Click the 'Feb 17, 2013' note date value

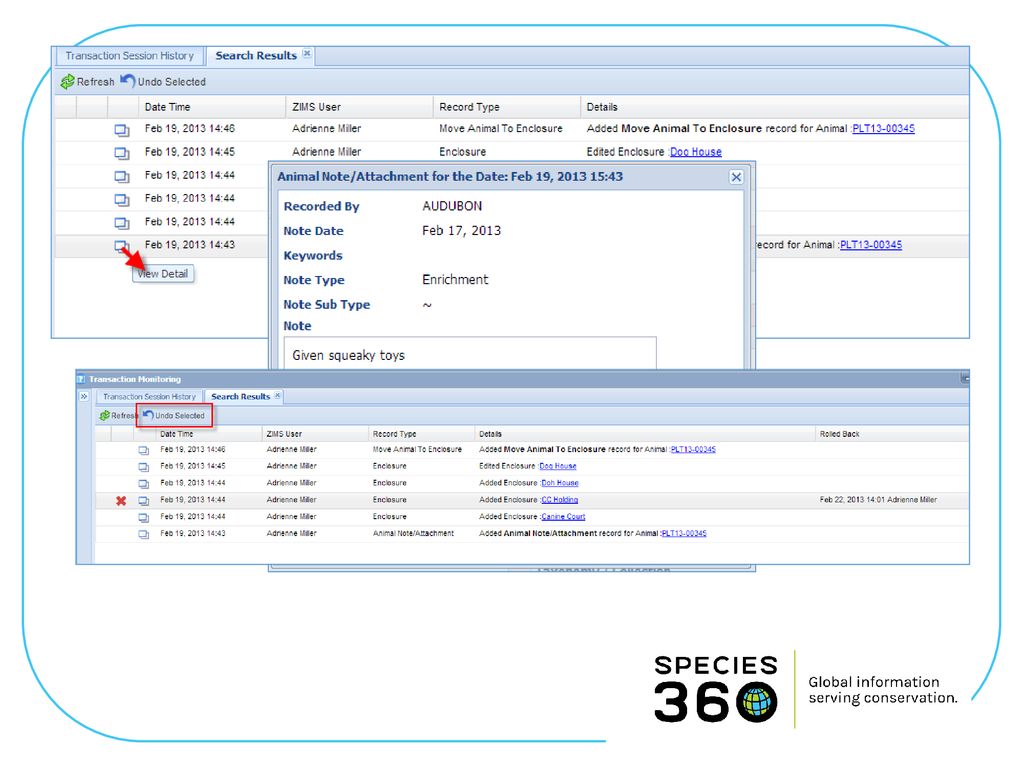tap(462, 231)
